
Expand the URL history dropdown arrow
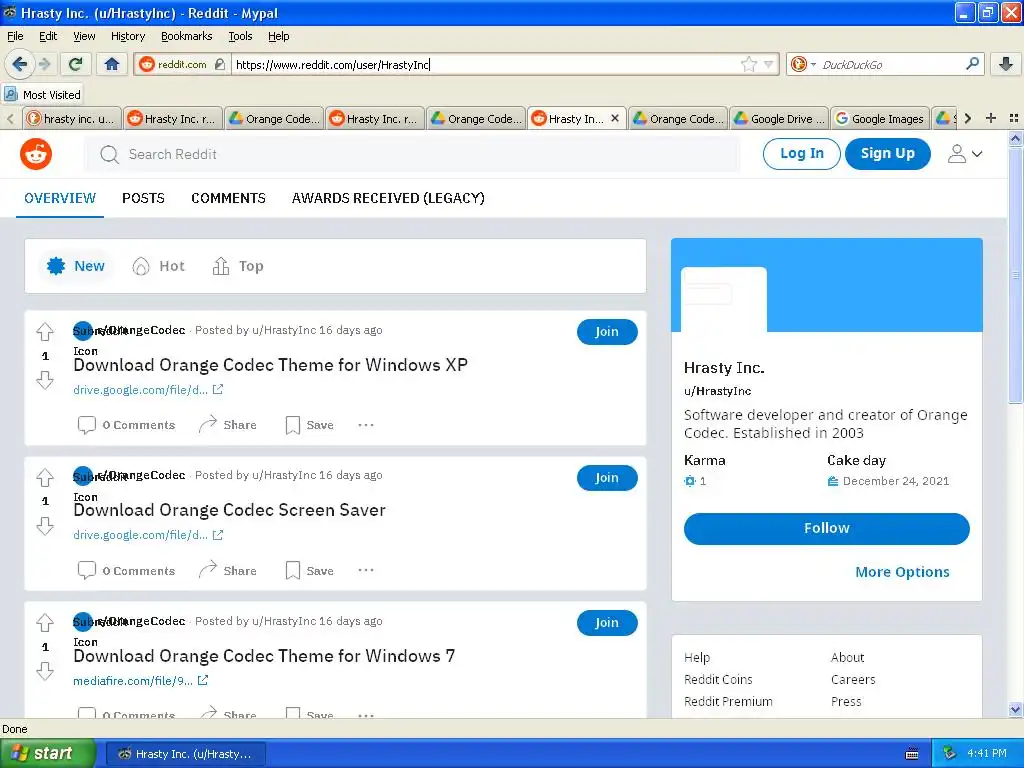[x=769, y=64]
